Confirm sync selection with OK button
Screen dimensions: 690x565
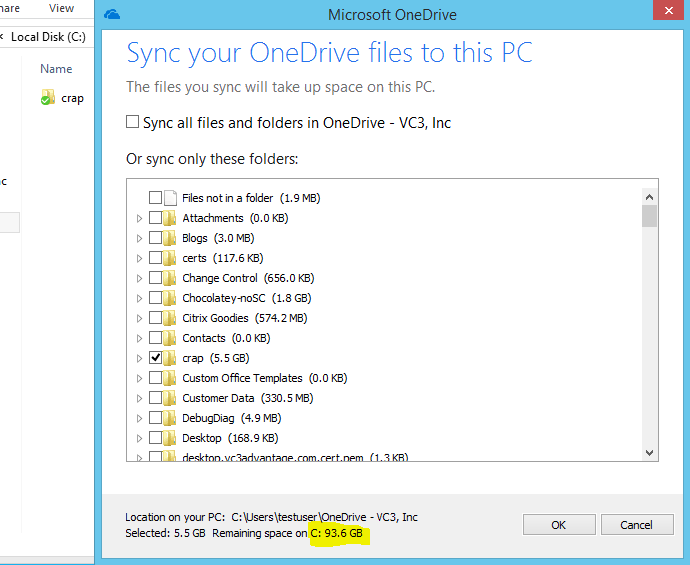(x=559, y=525)
